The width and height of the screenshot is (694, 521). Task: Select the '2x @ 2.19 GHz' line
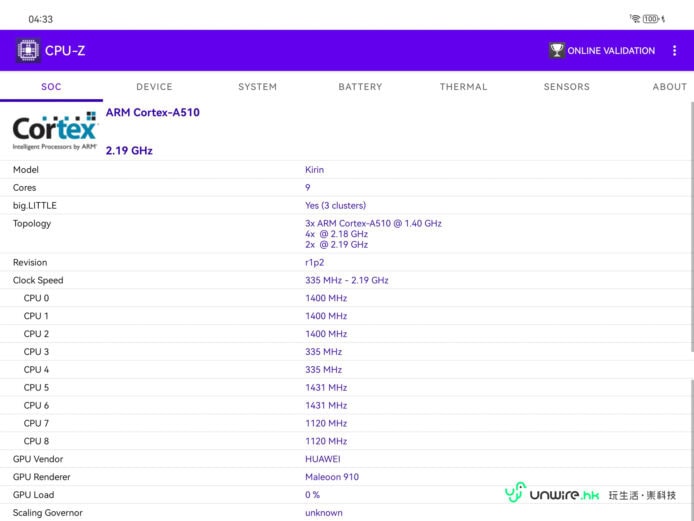[x=336, y=245]
